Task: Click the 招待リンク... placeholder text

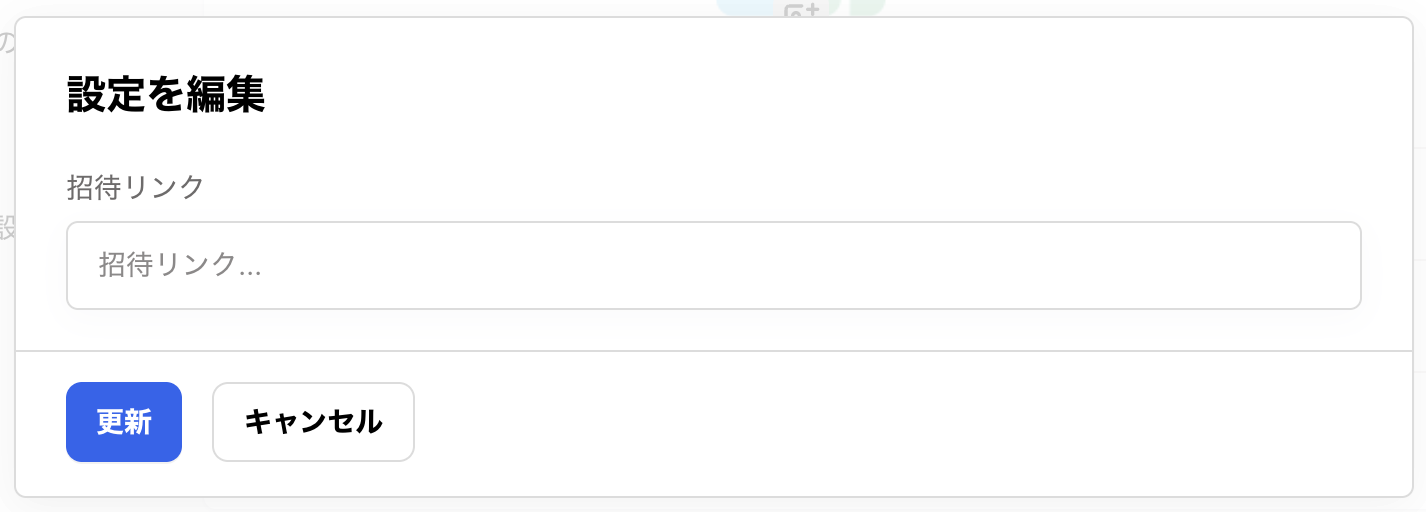Action: coord(180,265)
